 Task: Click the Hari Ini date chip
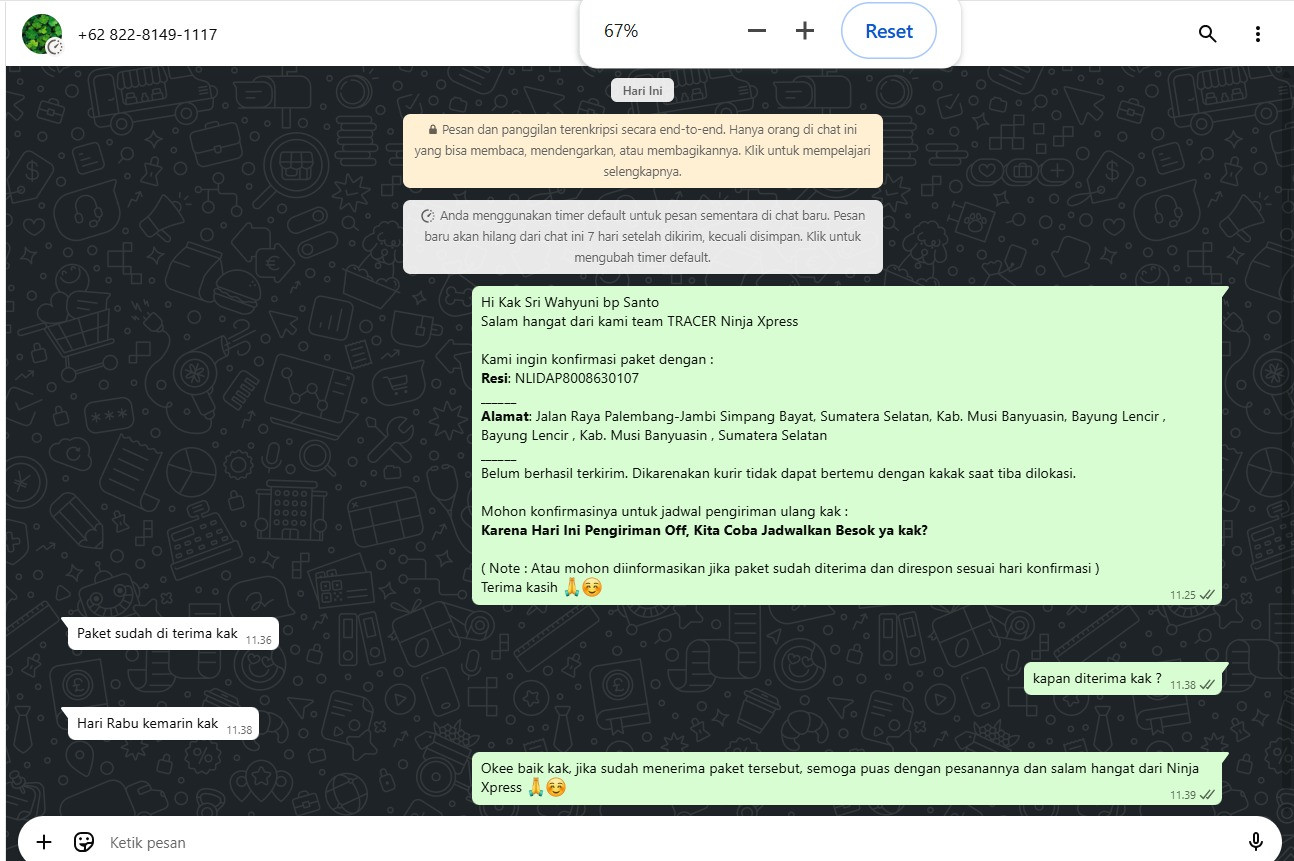tap(642, 90)
